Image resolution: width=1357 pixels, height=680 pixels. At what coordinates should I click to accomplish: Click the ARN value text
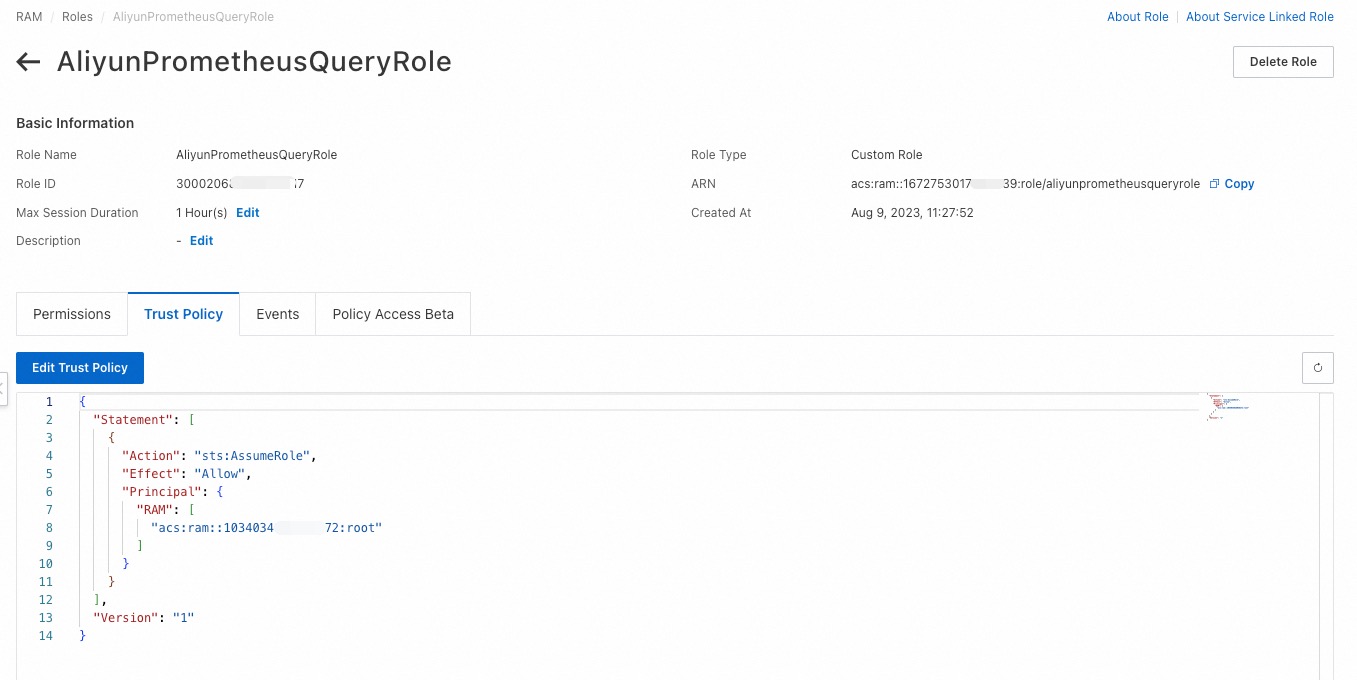click(1025, 184)
